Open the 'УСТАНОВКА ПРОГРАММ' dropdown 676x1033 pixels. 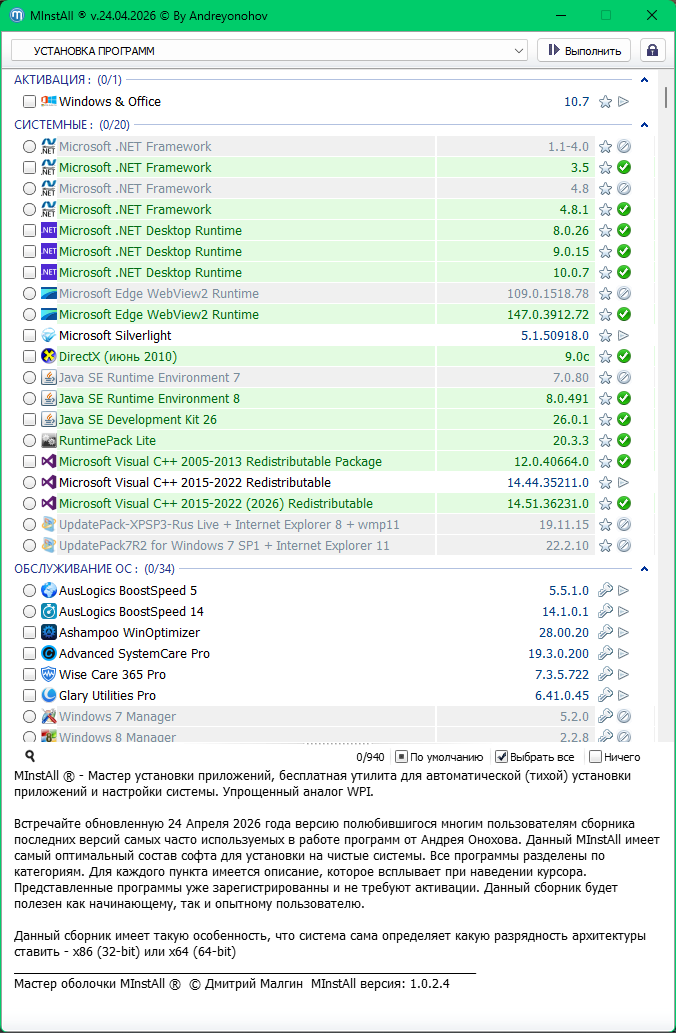269,51
